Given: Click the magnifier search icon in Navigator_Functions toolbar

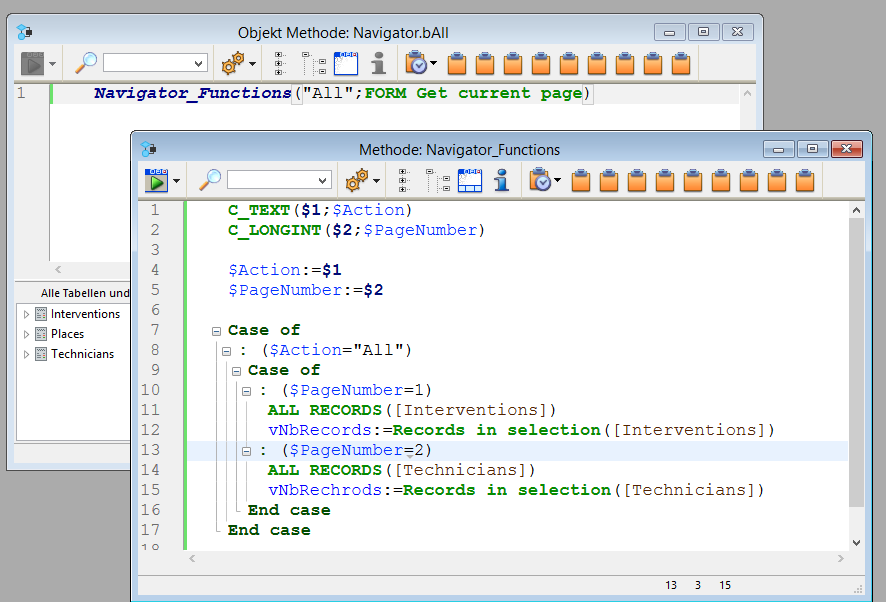Looking at the screenshot, I should point(210,180).
